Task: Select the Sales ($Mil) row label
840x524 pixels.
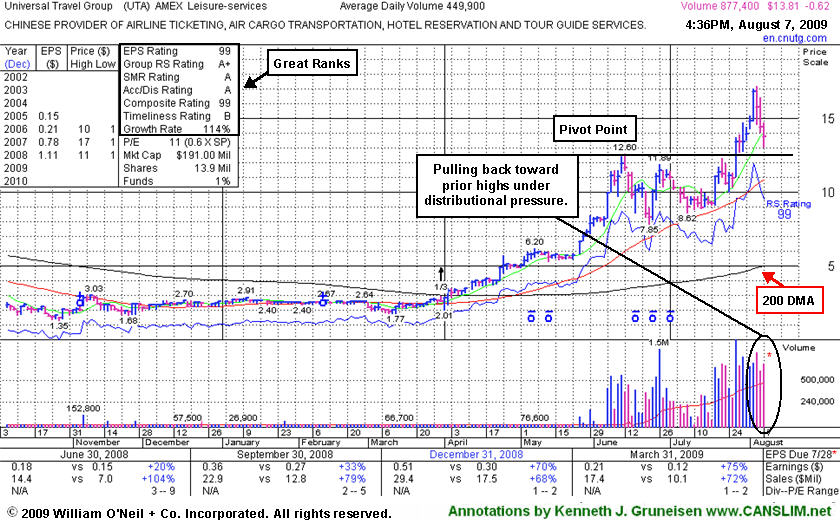Action: (794, 479)
